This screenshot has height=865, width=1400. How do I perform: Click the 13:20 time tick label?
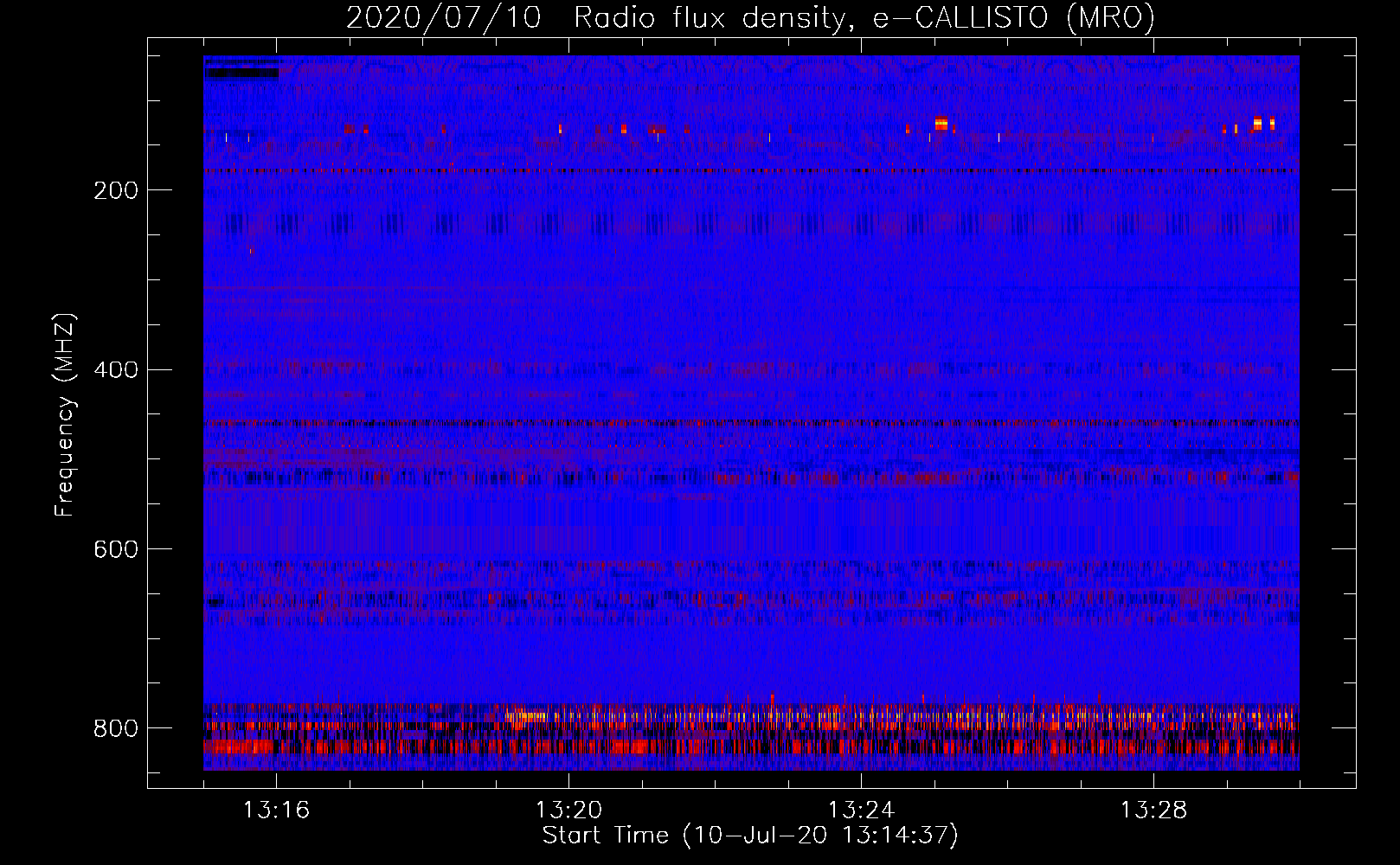tap(568, 811)
